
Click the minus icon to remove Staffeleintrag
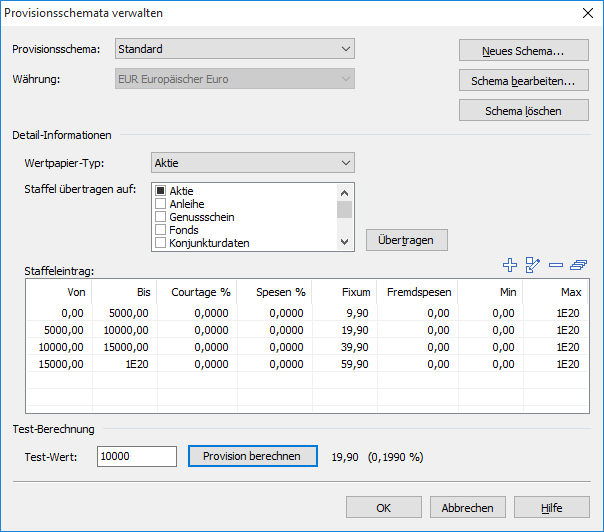point(556,265)
